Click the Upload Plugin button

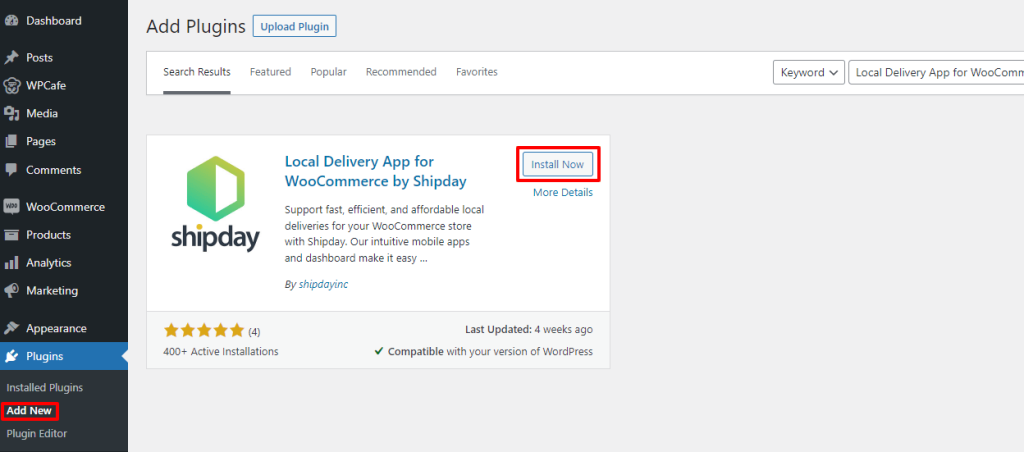[295, 27]
